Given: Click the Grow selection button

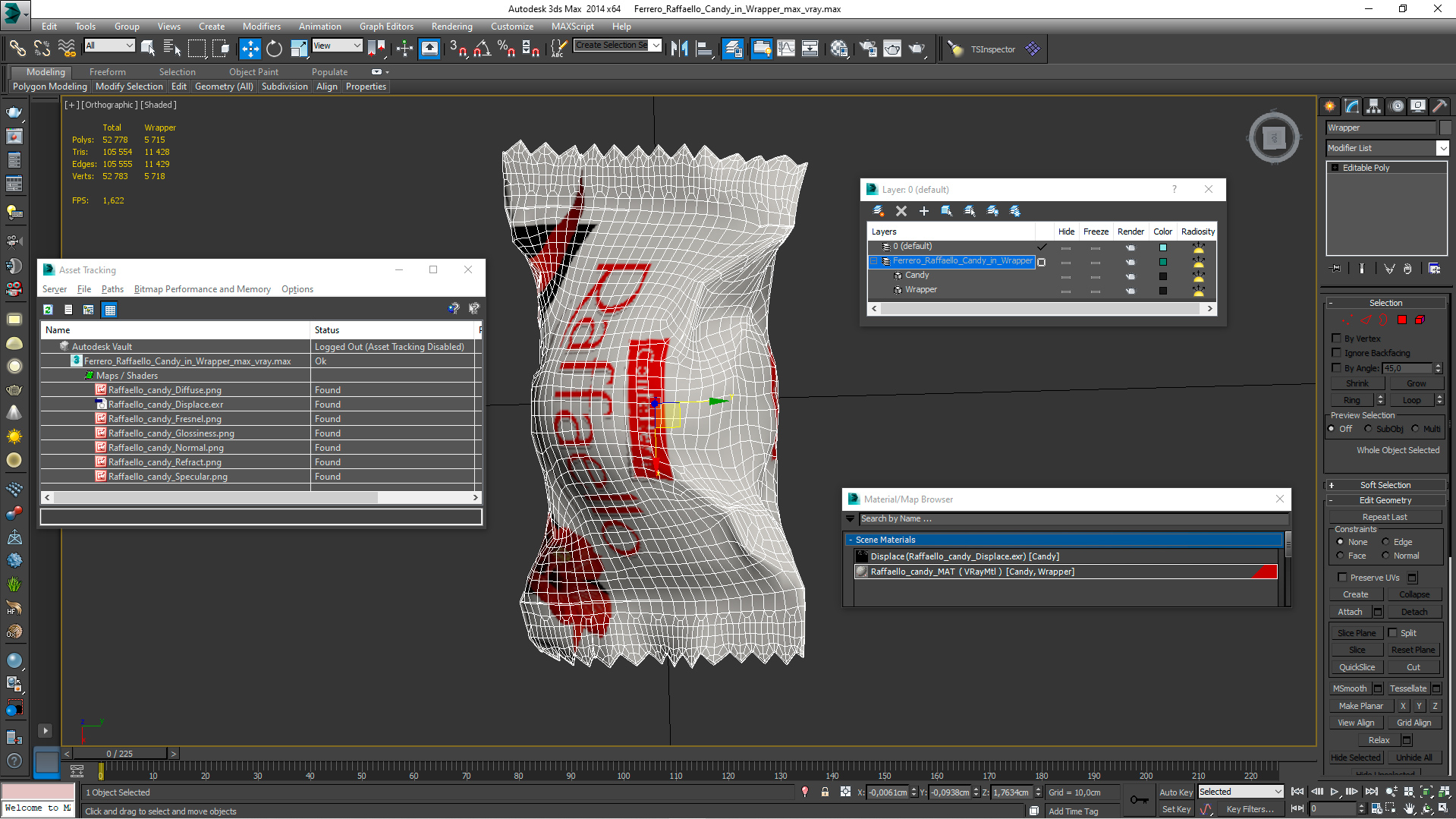Looking at the screenshot, I should [x=1416, y=383].
